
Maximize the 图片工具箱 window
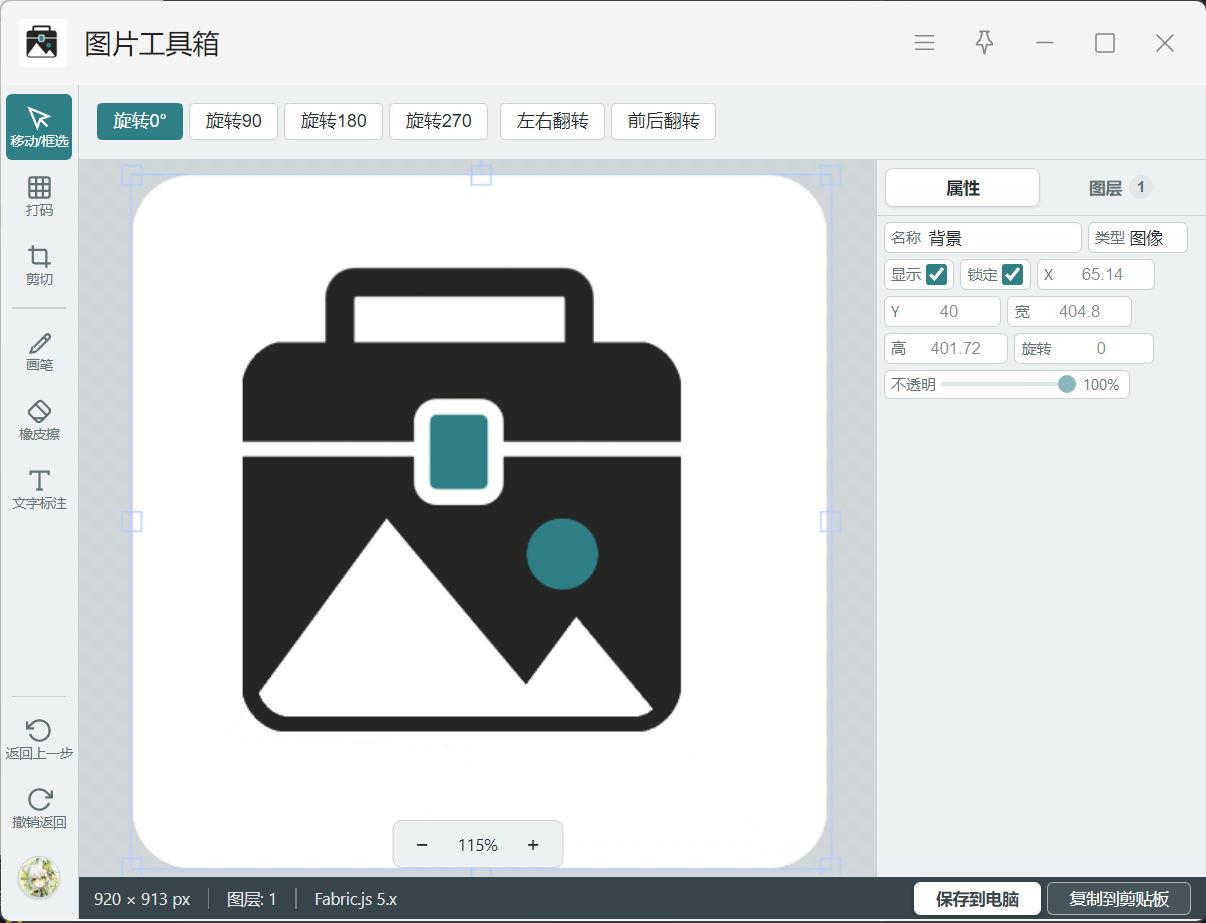pyautogui.click(x=1104, y=43)
